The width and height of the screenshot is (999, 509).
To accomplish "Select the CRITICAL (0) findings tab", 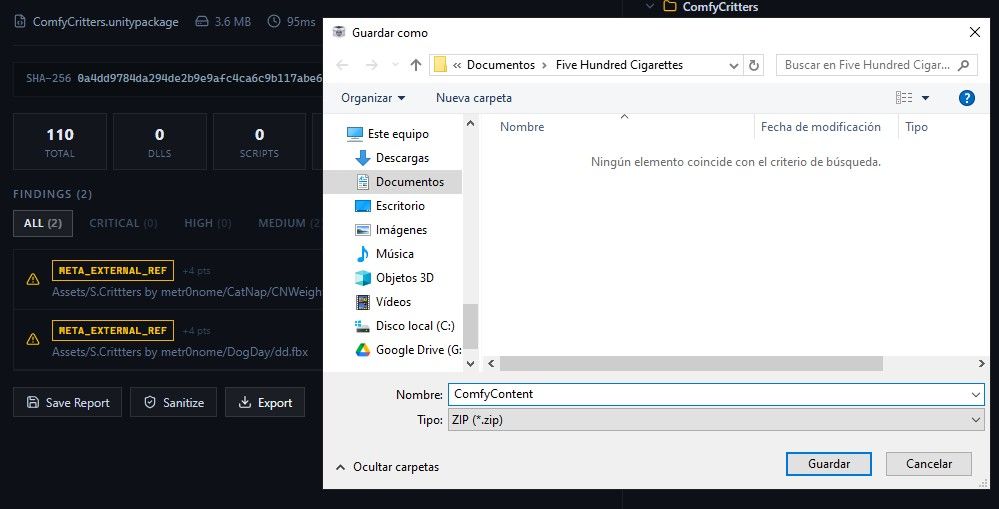I will pyautogui.click(x=123, y=224).
